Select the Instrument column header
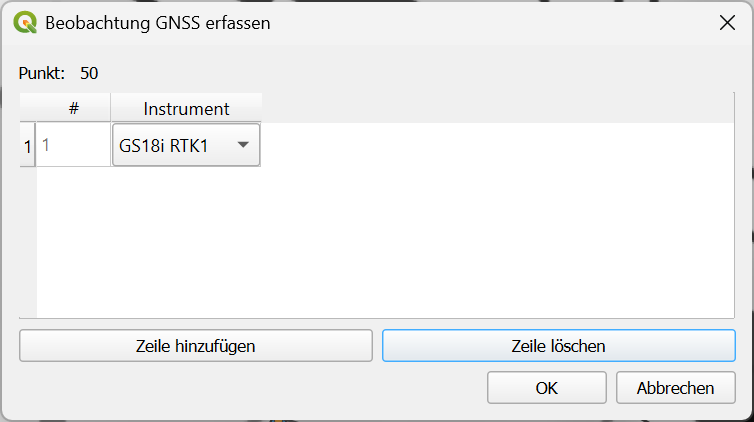754x422 pixels. tap(186, 109)
